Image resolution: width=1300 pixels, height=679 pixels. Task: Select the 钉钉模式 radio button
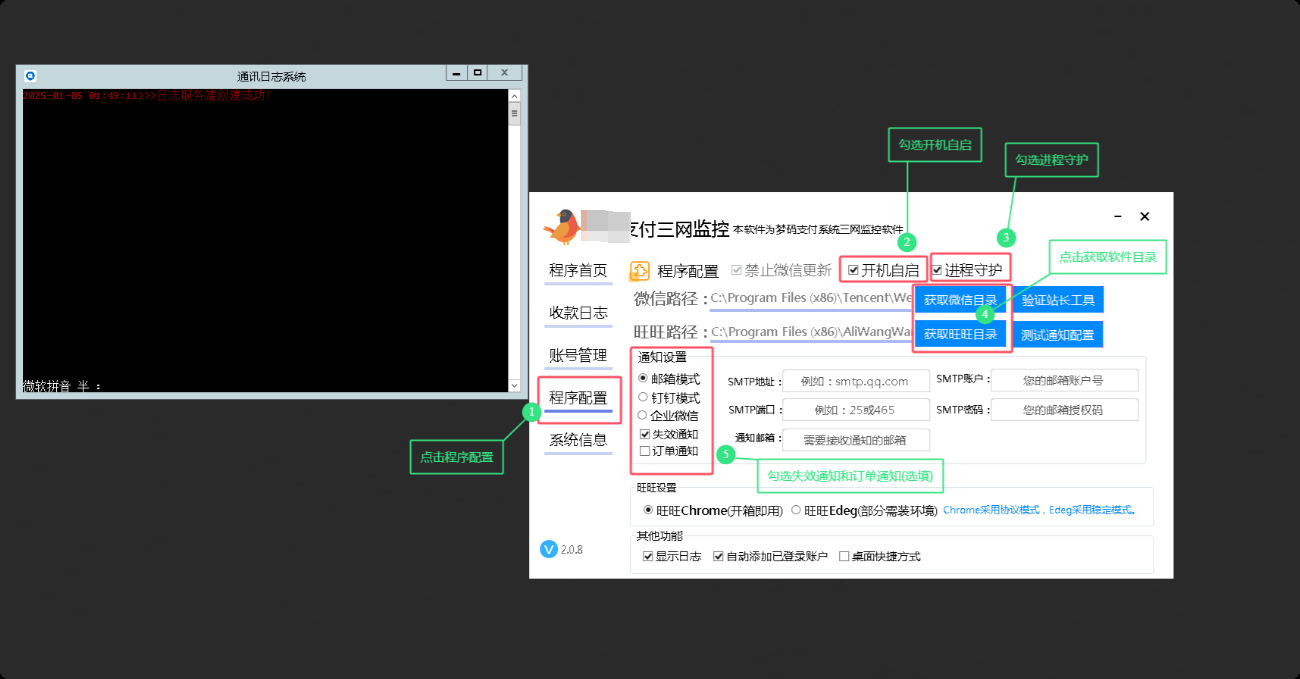coord(643,397)
